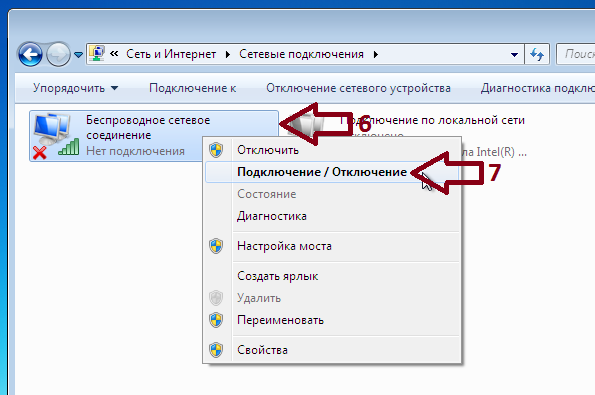This screenshot has height=395, width=595.
Task: Choose Отключить in the context menu
Action: (332, 150)
